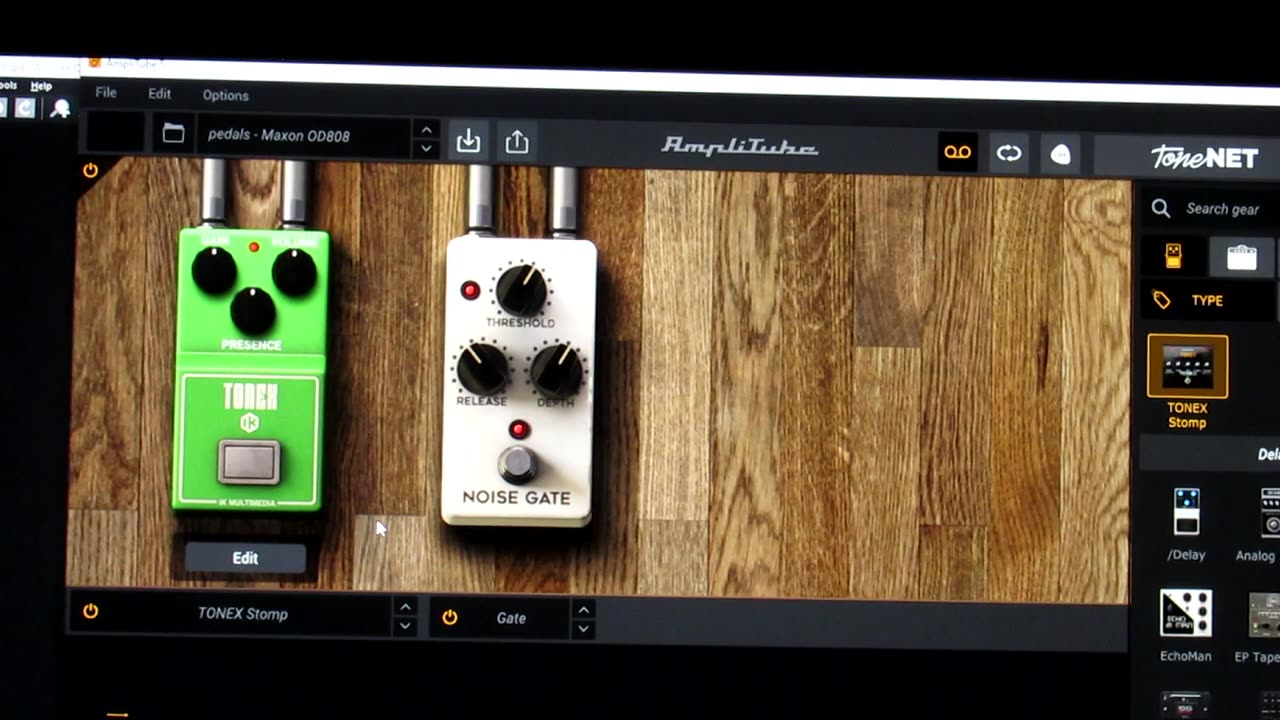Stomp the TONEX pedal footswitch
The height and width of the screenshot is (720, 1280).
point(249,463)
